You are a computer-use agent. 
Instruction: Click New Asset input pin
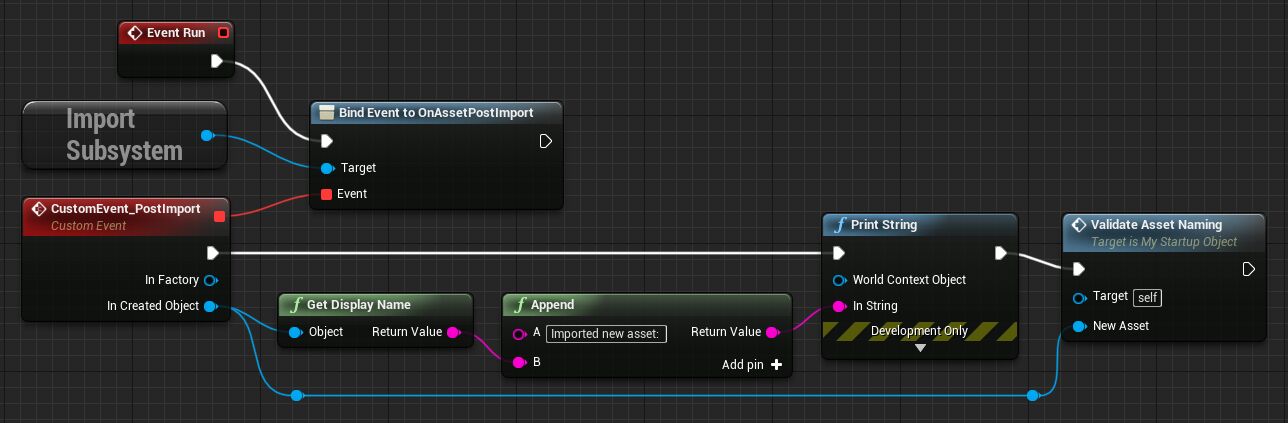[1079, 326]
